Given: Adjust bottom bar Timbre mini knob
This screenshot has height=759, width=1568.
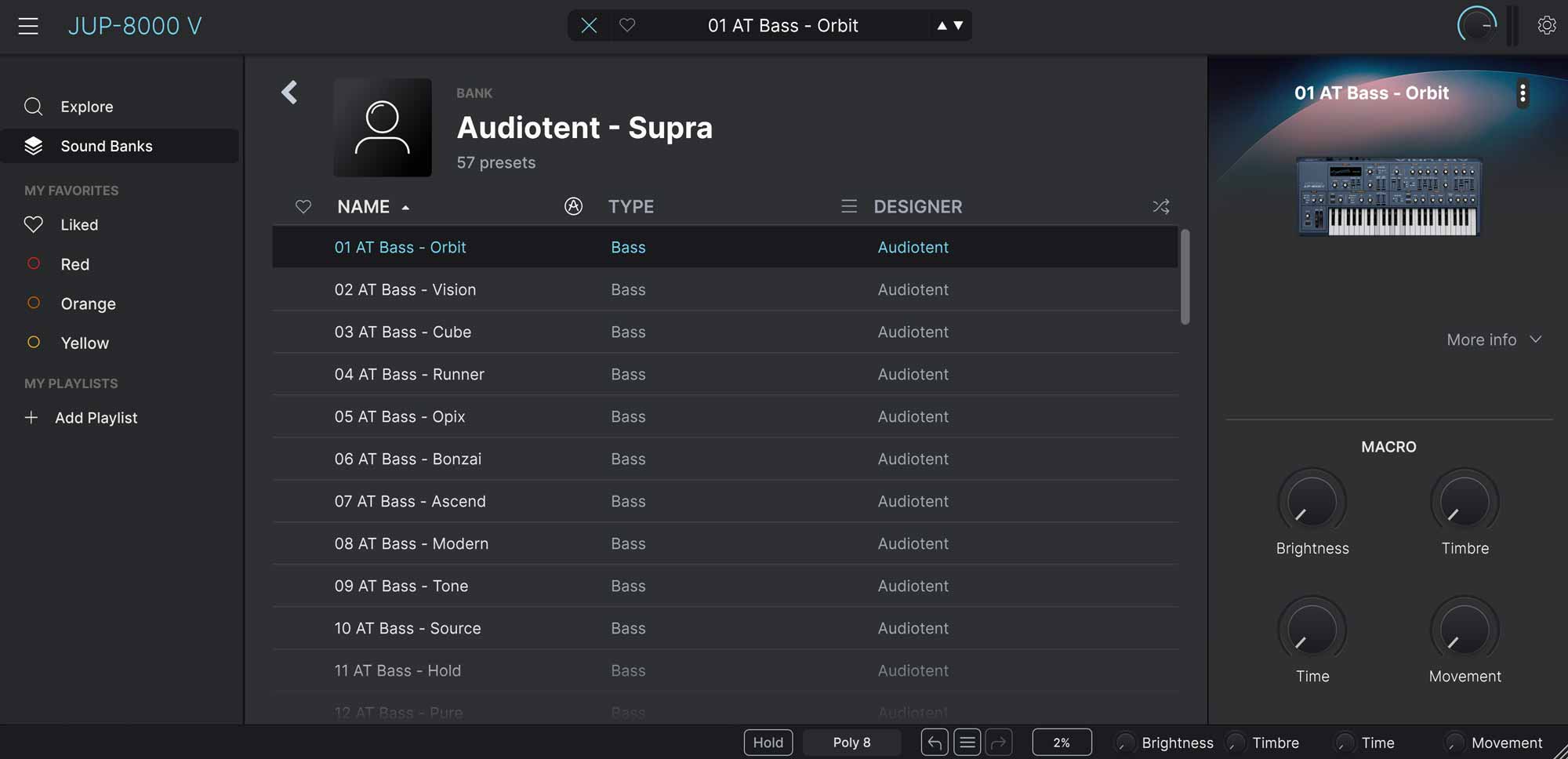Looking at the screenshot, I should point(1236,743).
